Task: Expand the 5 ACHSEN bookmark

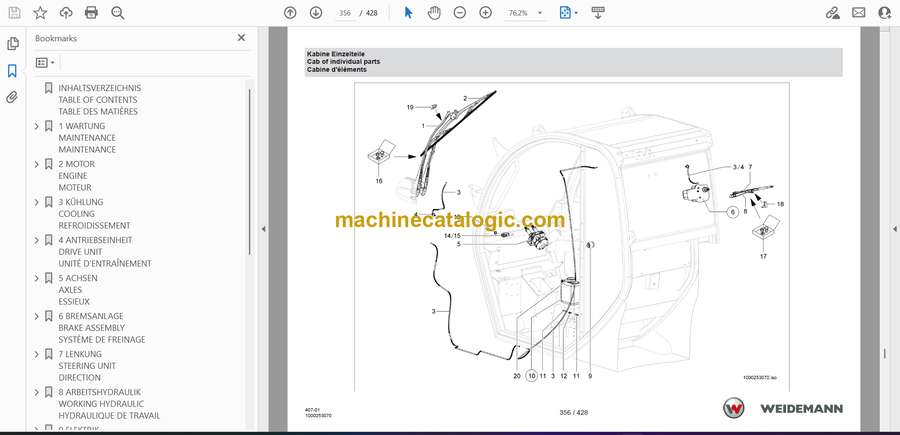Action: 37,278
